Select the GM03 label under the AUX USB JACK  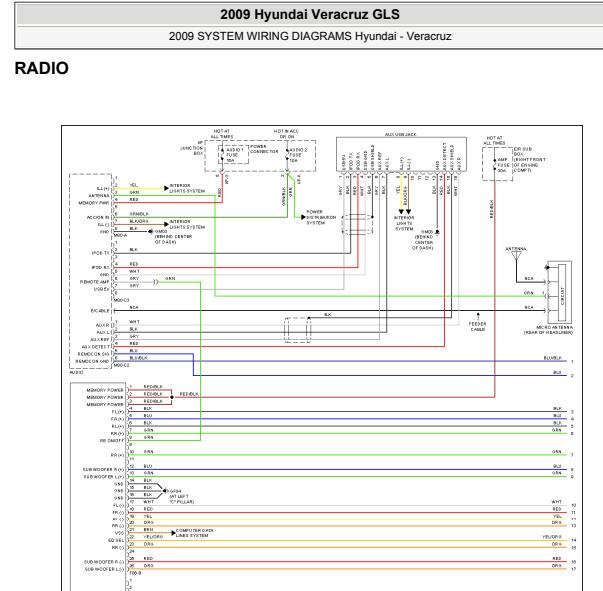pyautogui.click(x=427, y=232)
